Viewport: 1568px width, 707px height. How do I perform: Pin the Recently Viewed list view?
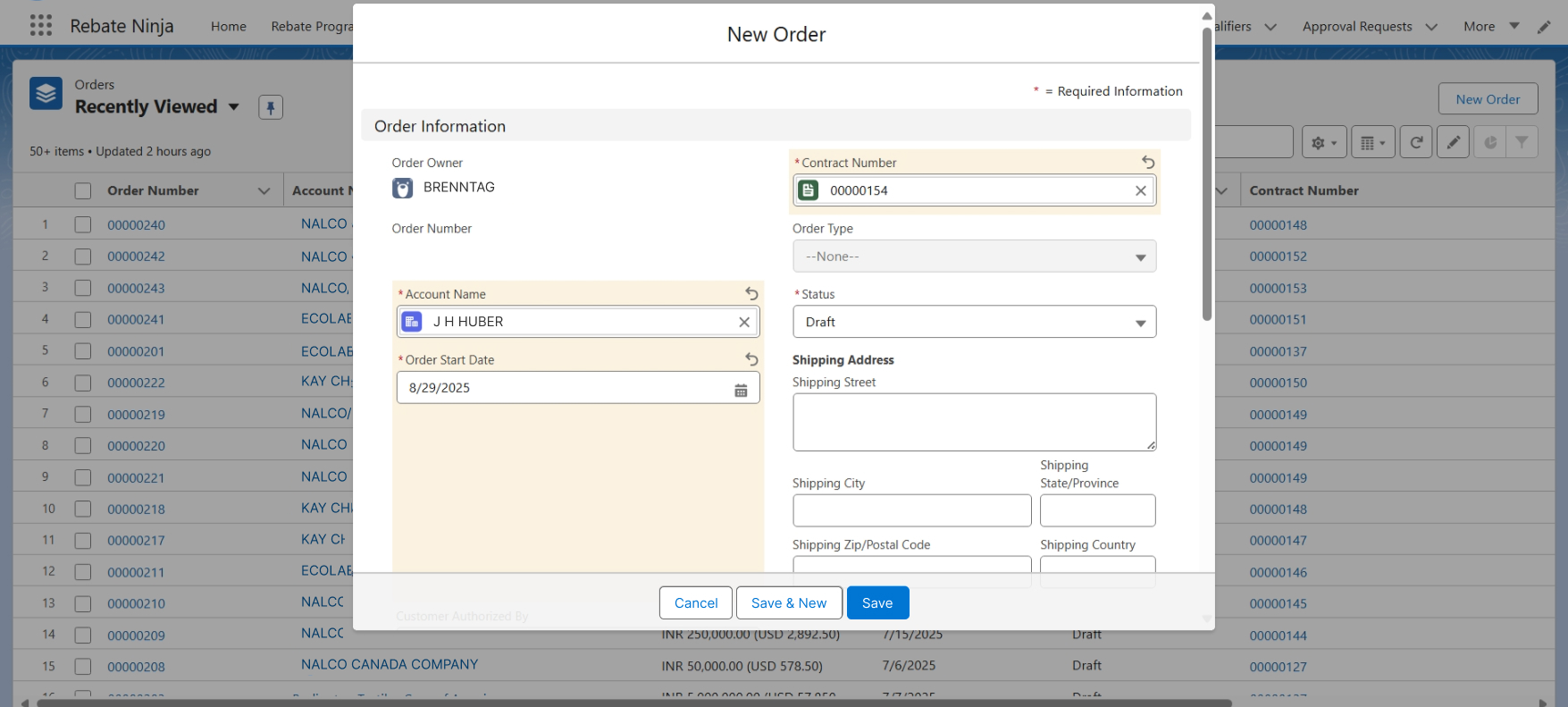(271, 107)
